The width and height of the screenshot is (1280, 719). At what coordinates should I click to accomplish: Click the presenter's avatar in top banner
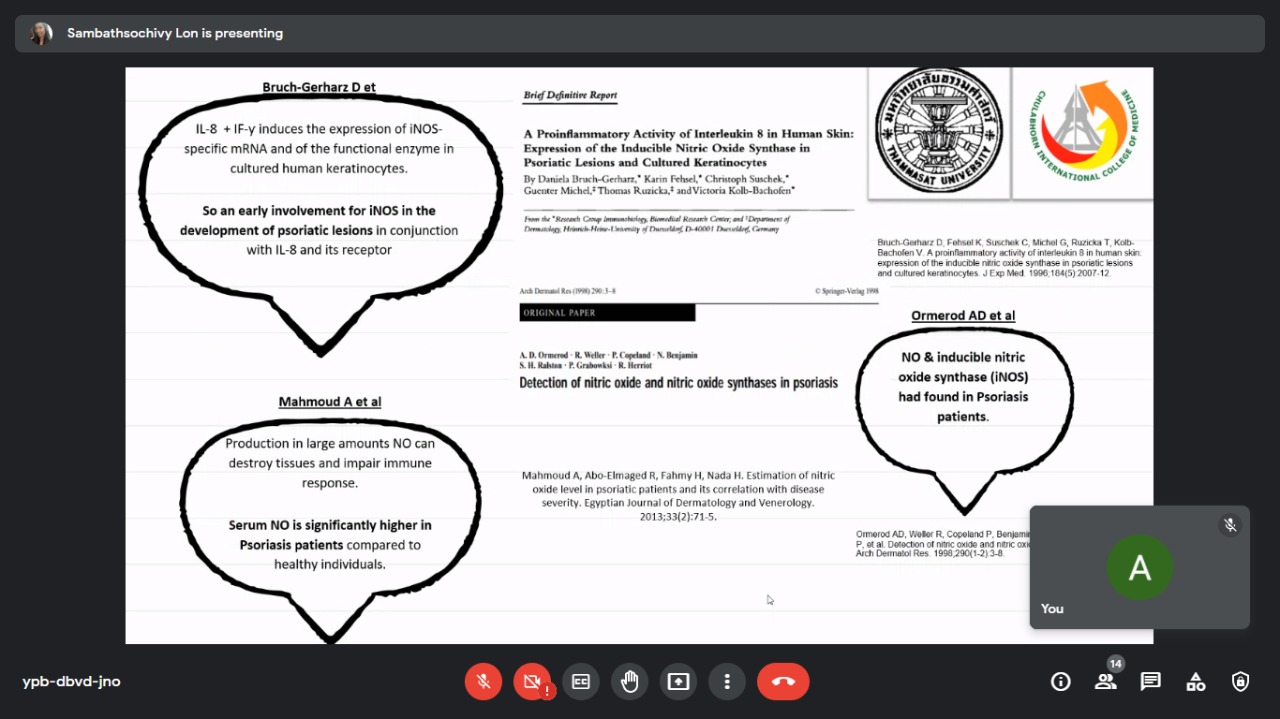point(41,33)
